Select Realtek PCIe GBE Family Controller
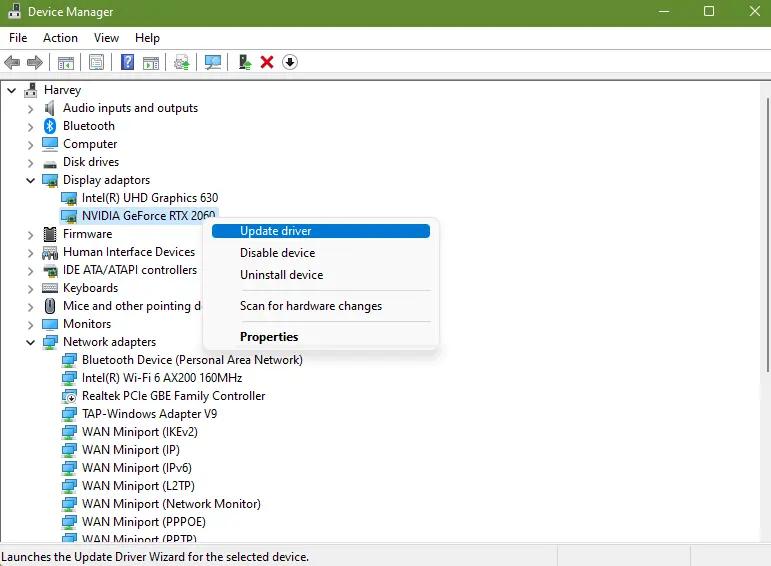 click(173, 396)
